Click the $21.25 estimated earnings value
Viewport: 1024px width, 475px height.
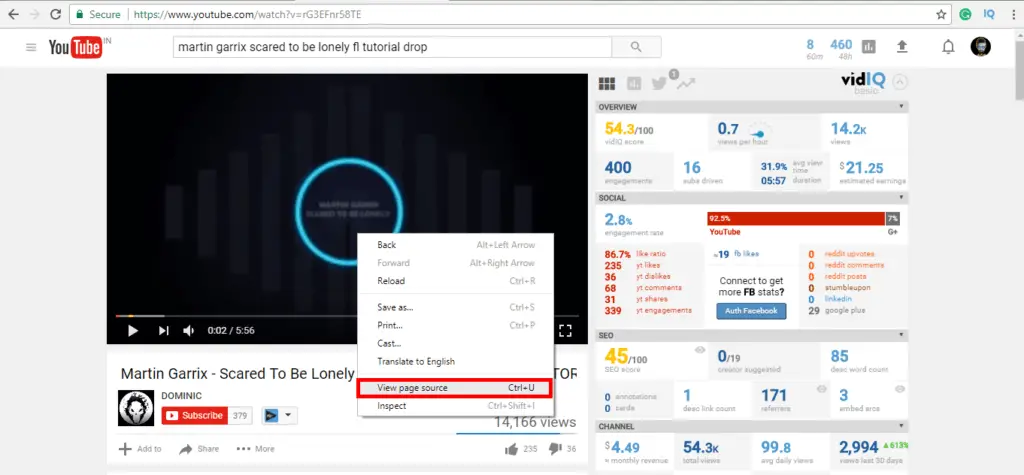[861, 168]
